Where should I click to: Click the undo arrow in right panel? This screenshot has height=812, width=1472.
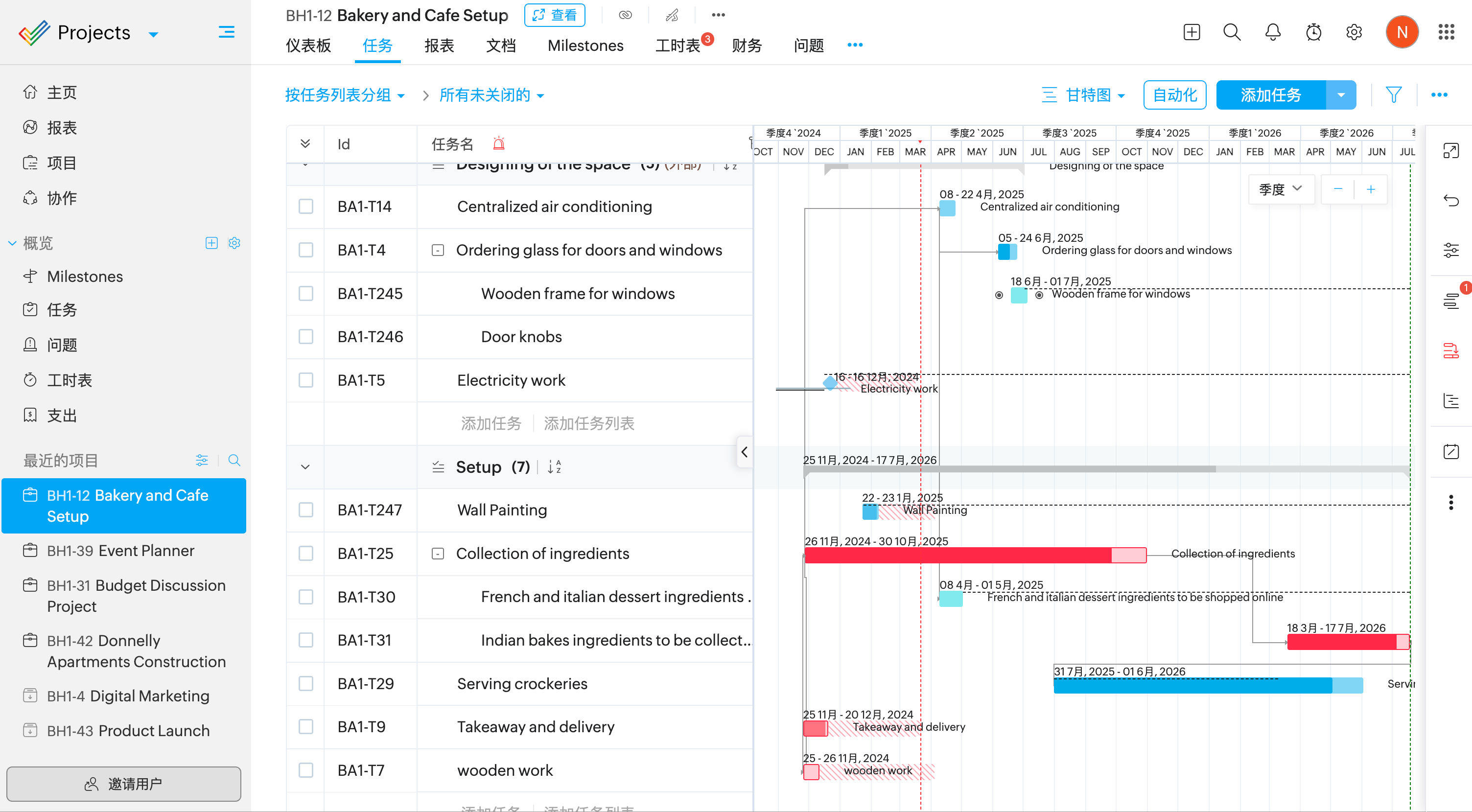tap(1450, 201)
